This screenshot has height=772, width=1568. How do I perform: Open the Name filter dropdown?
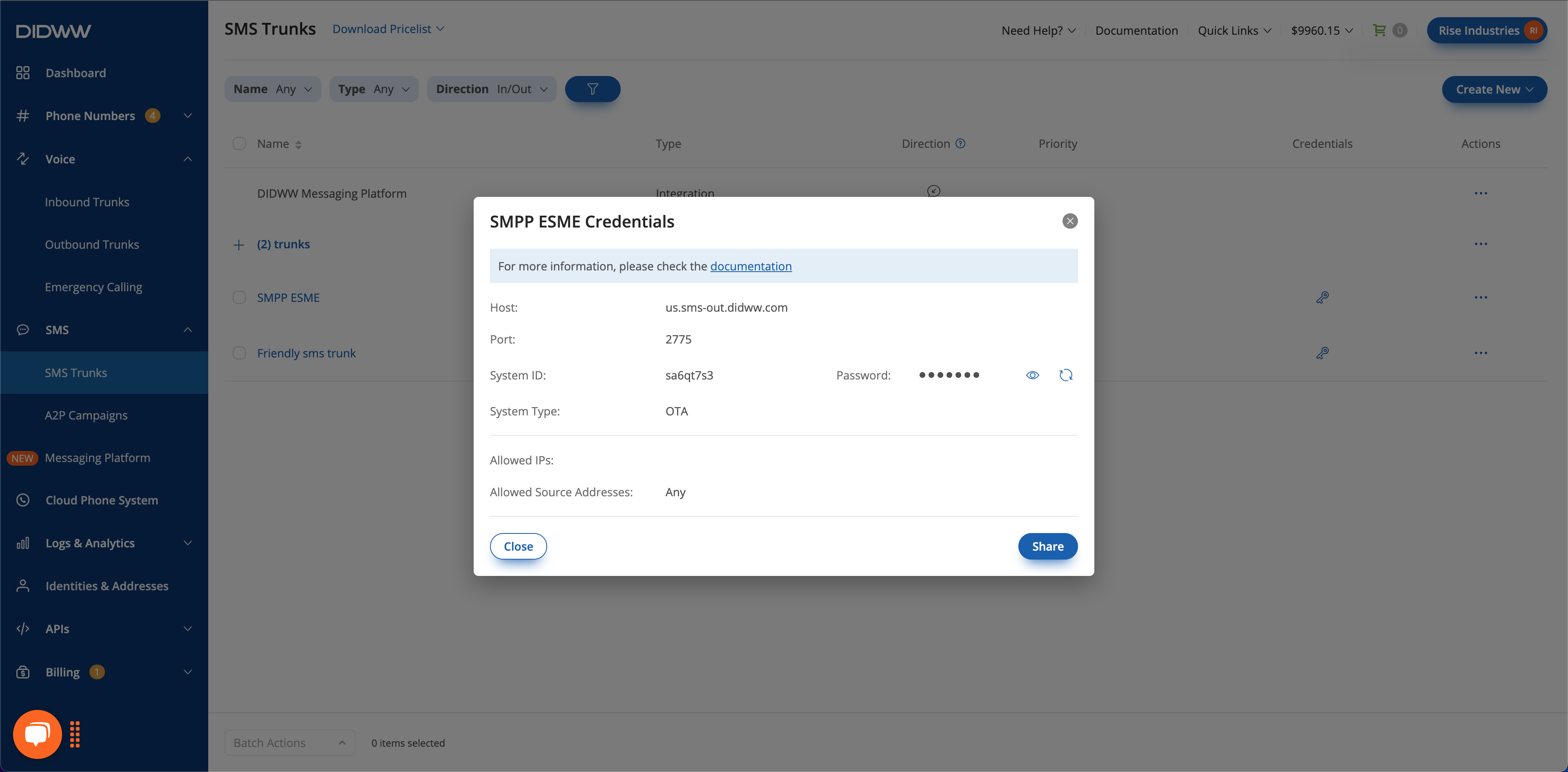tap(273, 89)
